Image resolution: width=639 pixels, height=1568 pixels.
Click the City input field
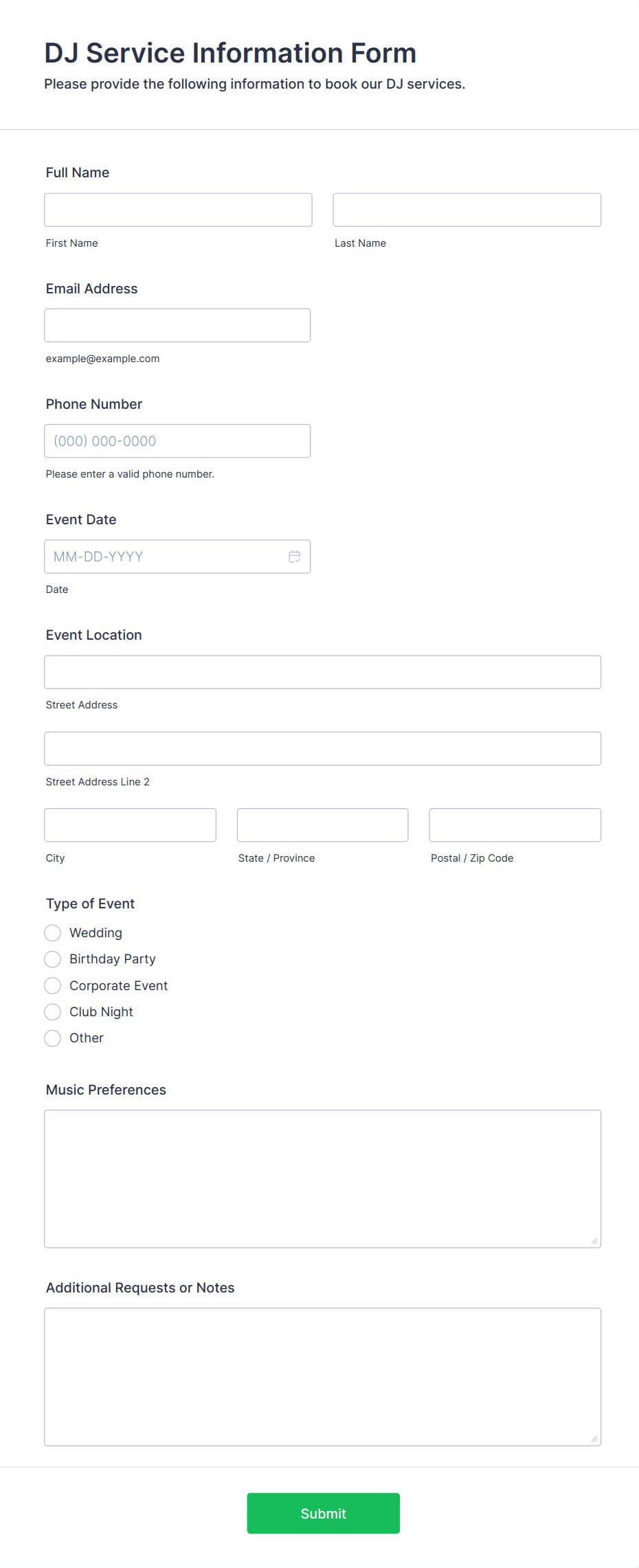(130, 825)
